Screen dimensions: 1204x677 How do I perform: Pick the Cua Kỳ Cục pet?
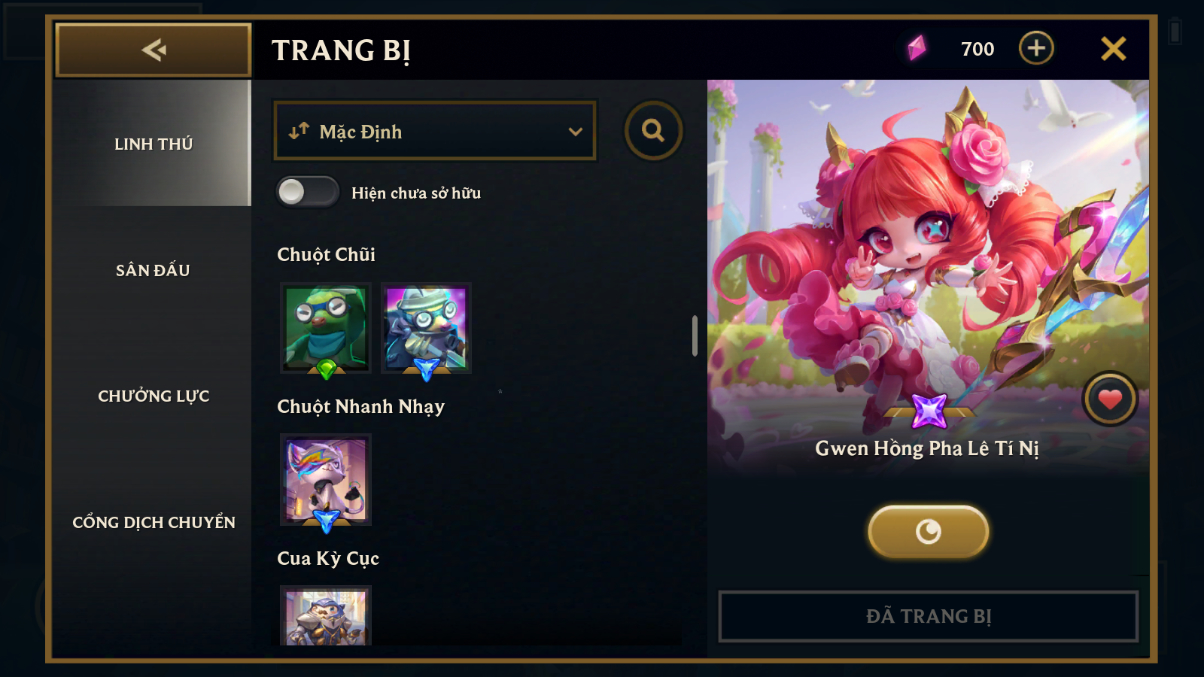click(x=326, y=615)
